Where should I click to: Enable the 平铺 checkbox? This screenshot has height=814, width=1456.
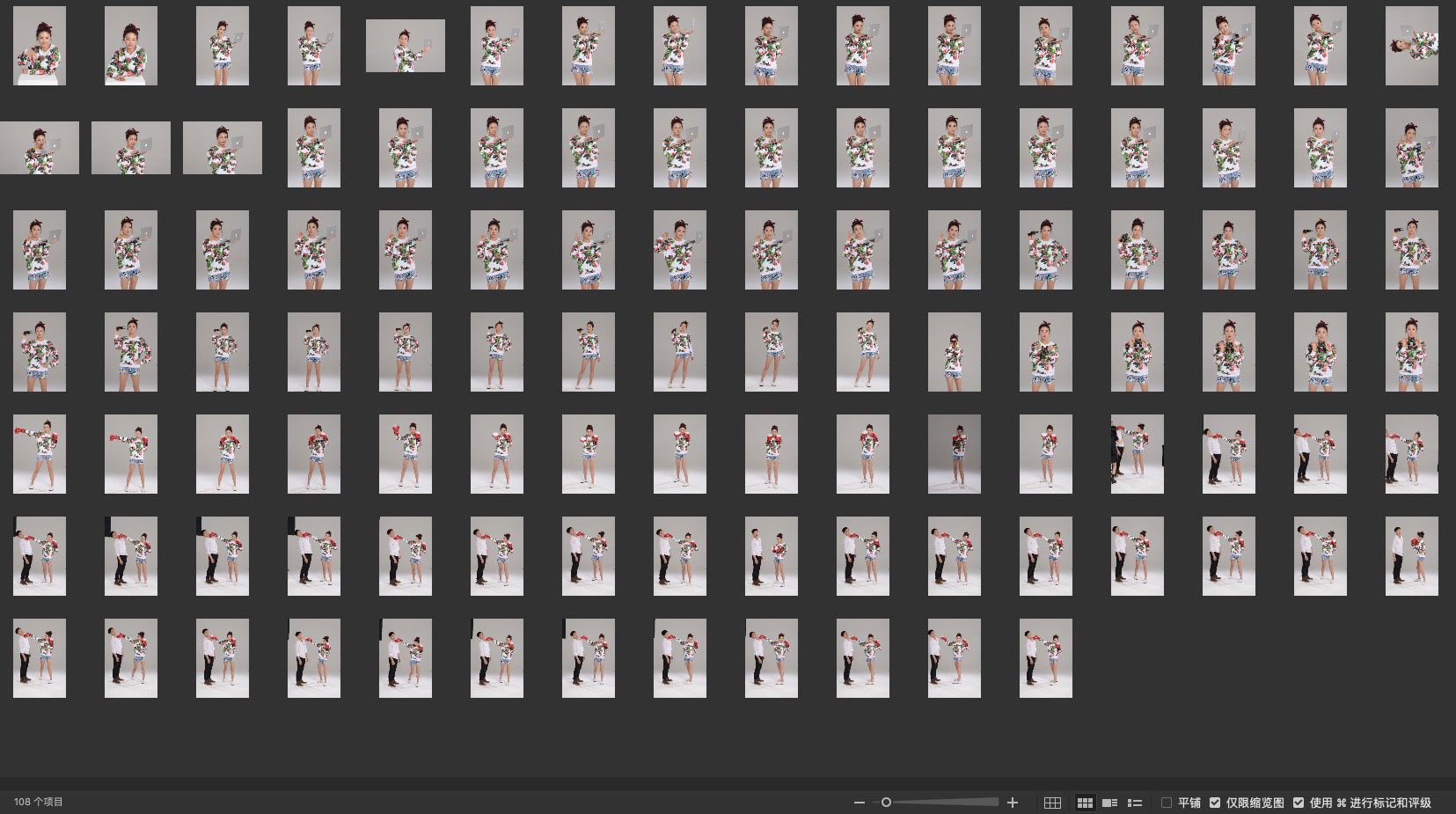[x=1167, y=803]
